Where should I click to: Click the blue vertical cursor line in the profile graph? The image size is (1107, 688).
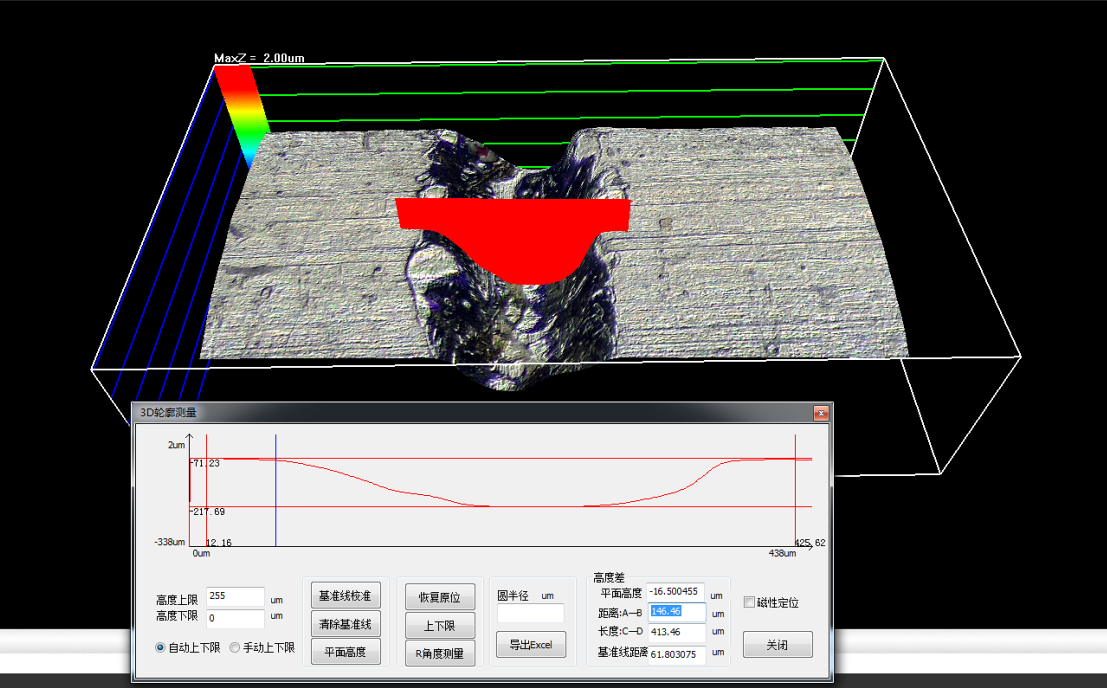[x=276, y=490]
